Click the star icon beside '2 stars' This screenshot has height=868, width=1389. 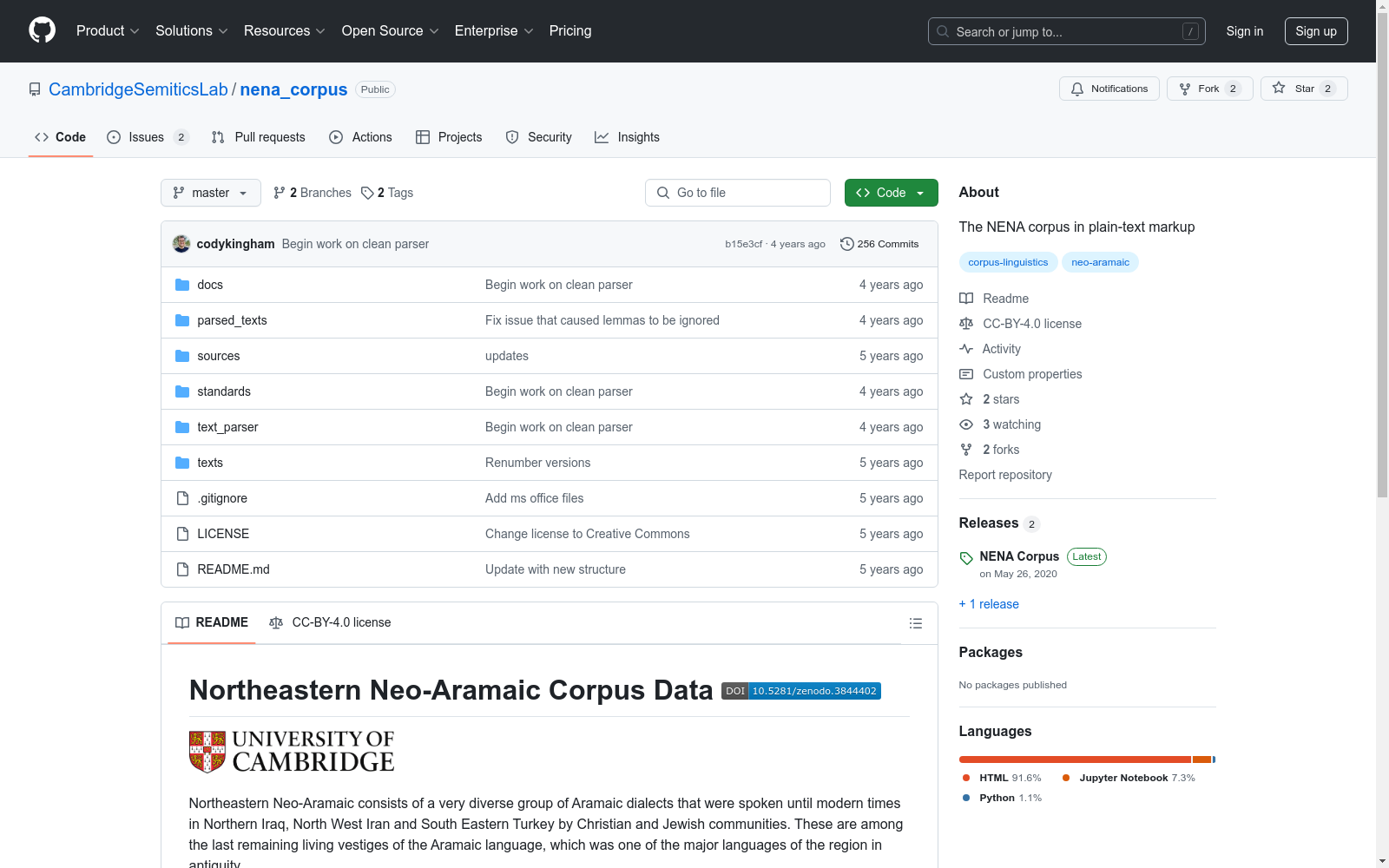(x=966, y=399)
